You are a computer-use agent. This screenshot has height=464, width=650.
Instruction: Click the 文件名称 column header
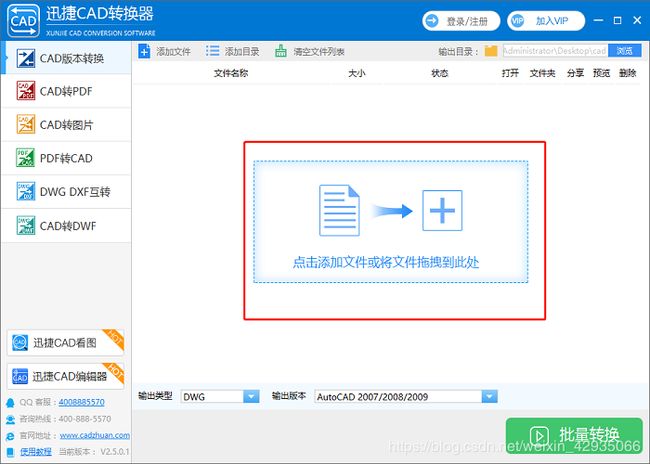click(231, 73)
